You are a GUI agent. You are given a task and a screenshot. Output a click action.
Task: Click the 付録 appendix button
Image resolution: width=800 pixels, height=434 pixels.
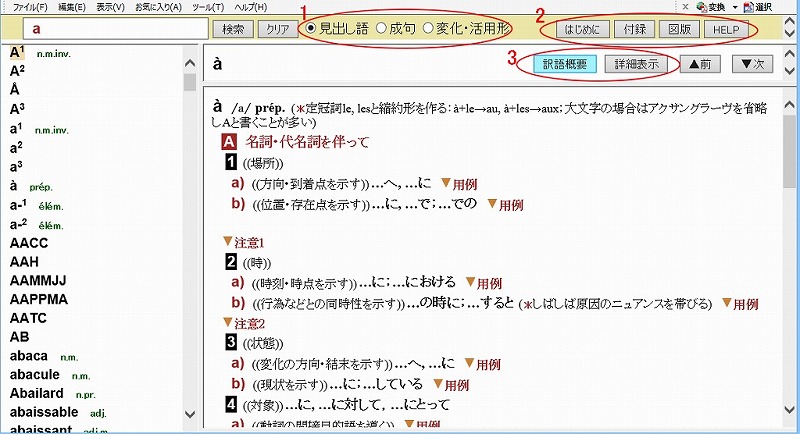(635, 30)
